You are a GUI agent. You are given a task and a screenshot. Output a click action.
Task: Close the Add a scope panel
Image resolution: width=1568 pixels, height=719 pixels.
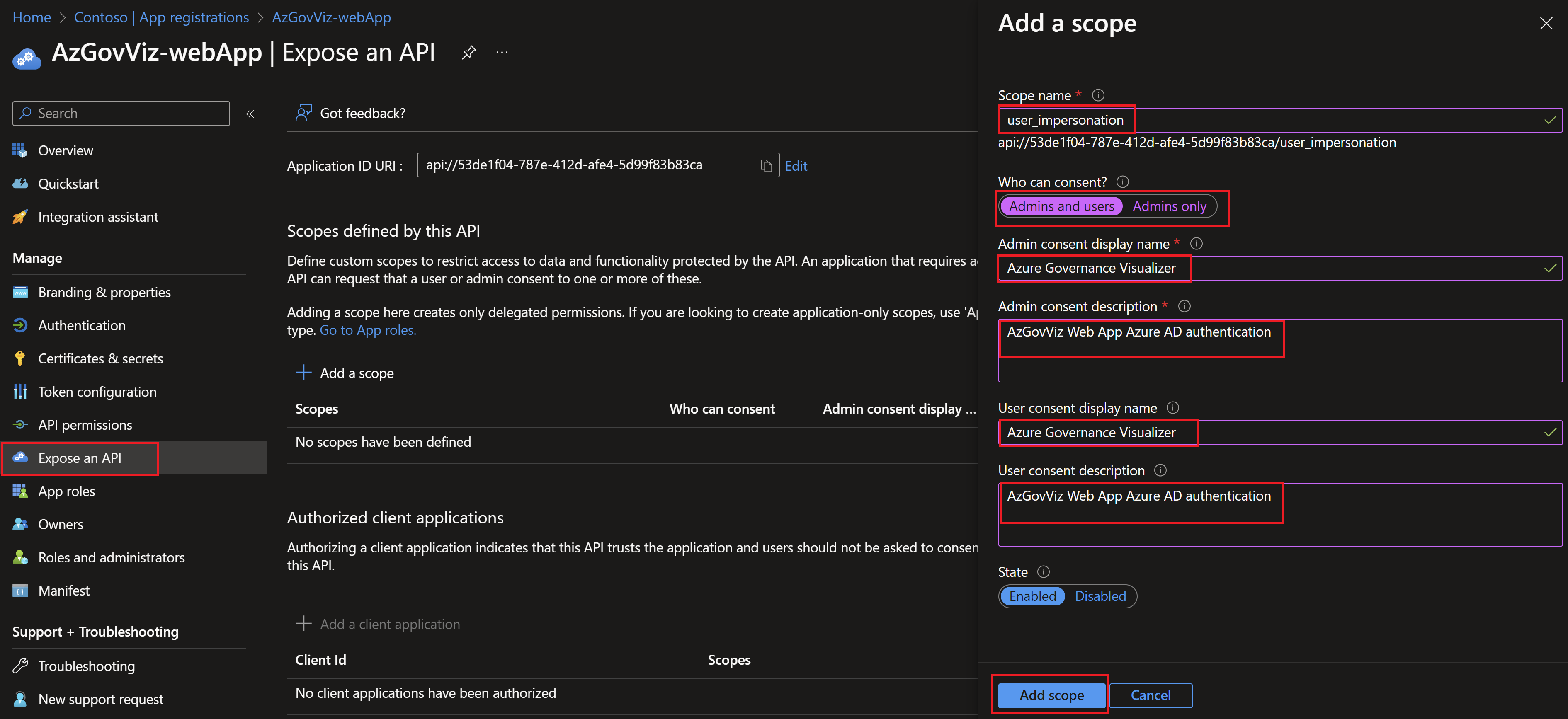point(1546,24)
